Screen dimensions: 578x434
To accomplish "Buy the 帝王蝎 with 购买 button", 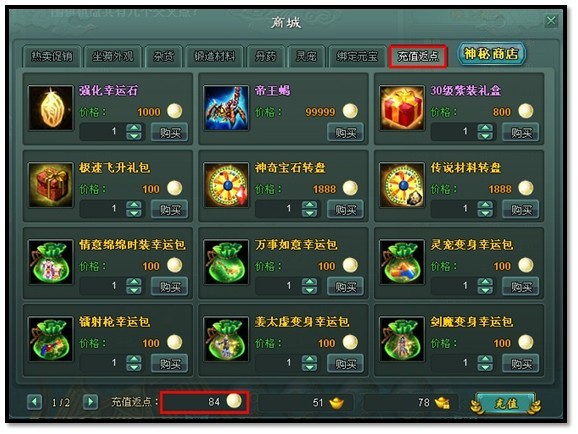I will pos(345,132).
